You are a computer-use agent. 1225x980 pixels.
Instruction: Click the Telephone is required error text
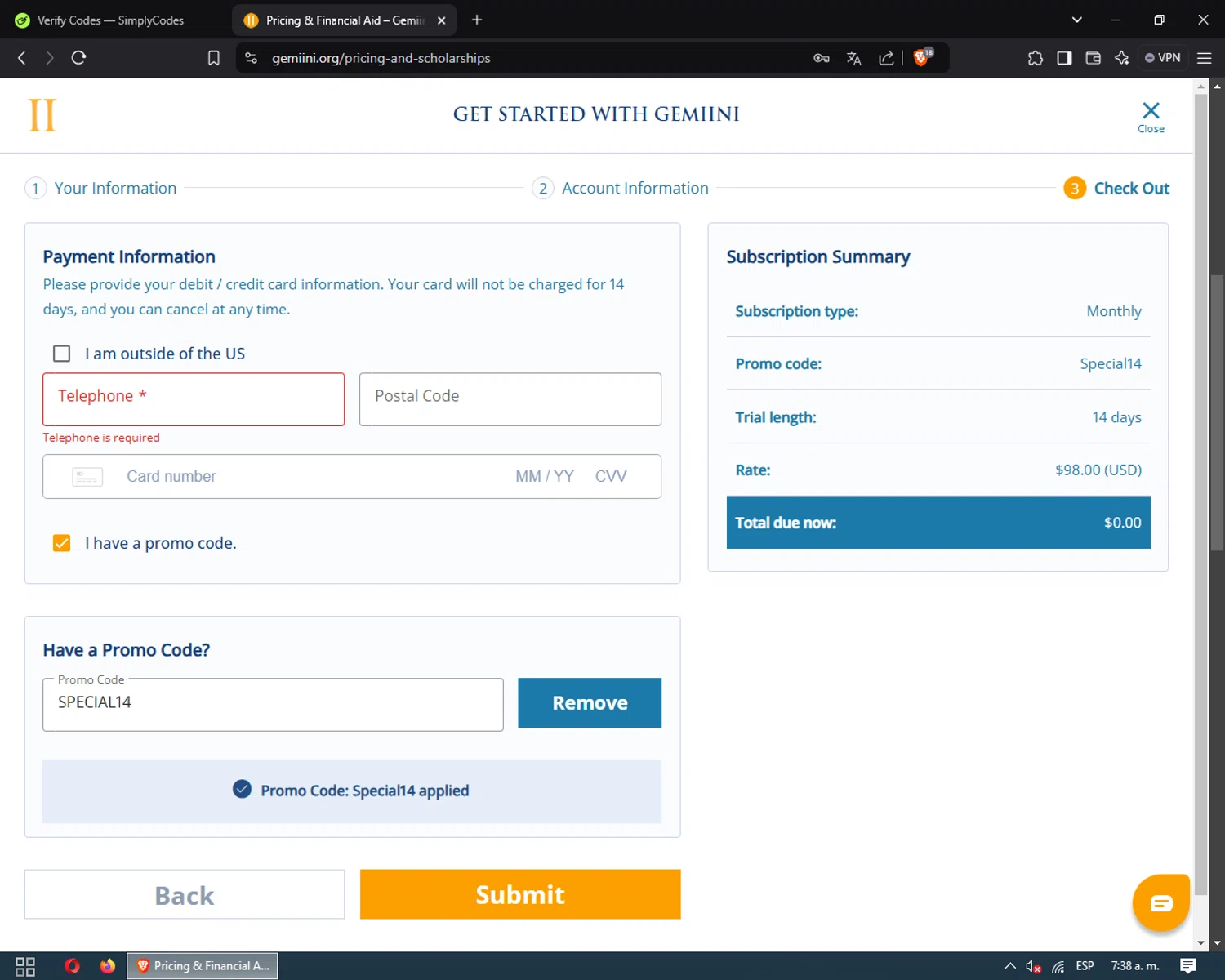(x=101, y=438)
